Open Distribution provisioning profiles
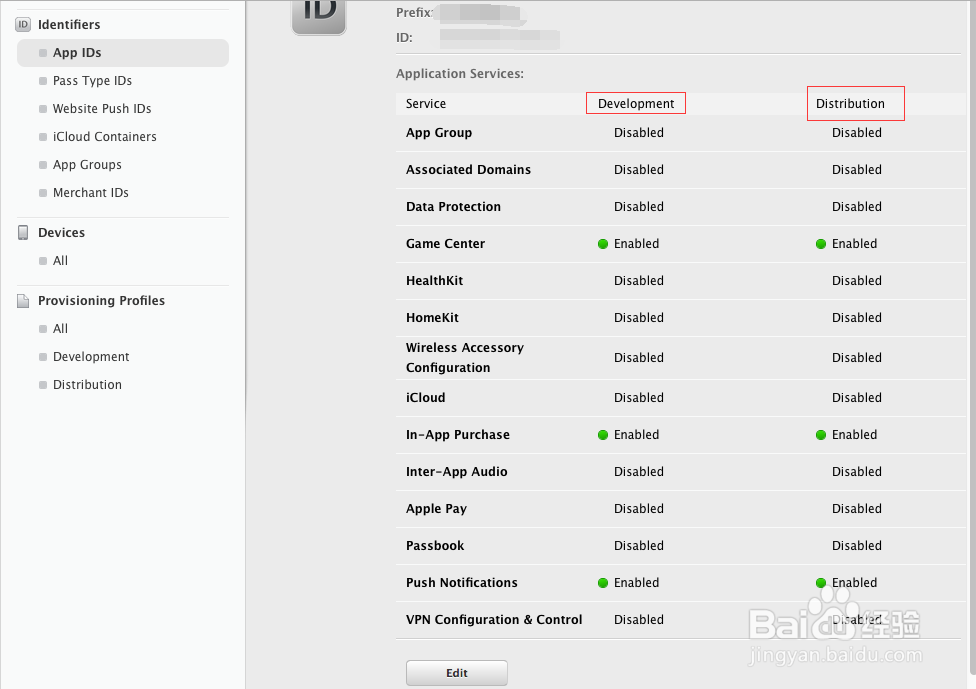This screenshot has height=689, width=976. (87, 385)
